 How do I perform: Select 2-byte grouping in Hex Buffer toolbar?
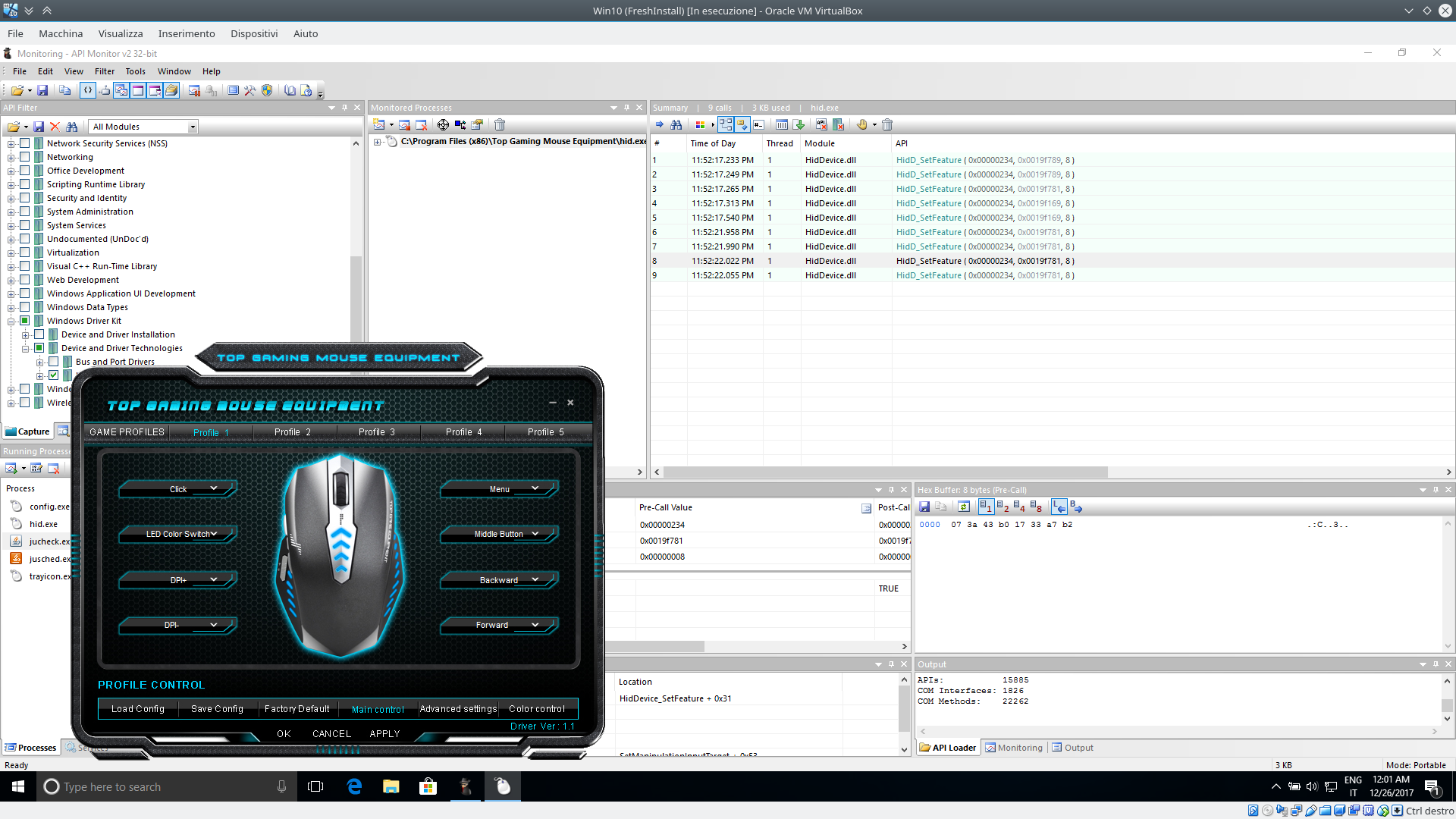tap(1003, 507)
